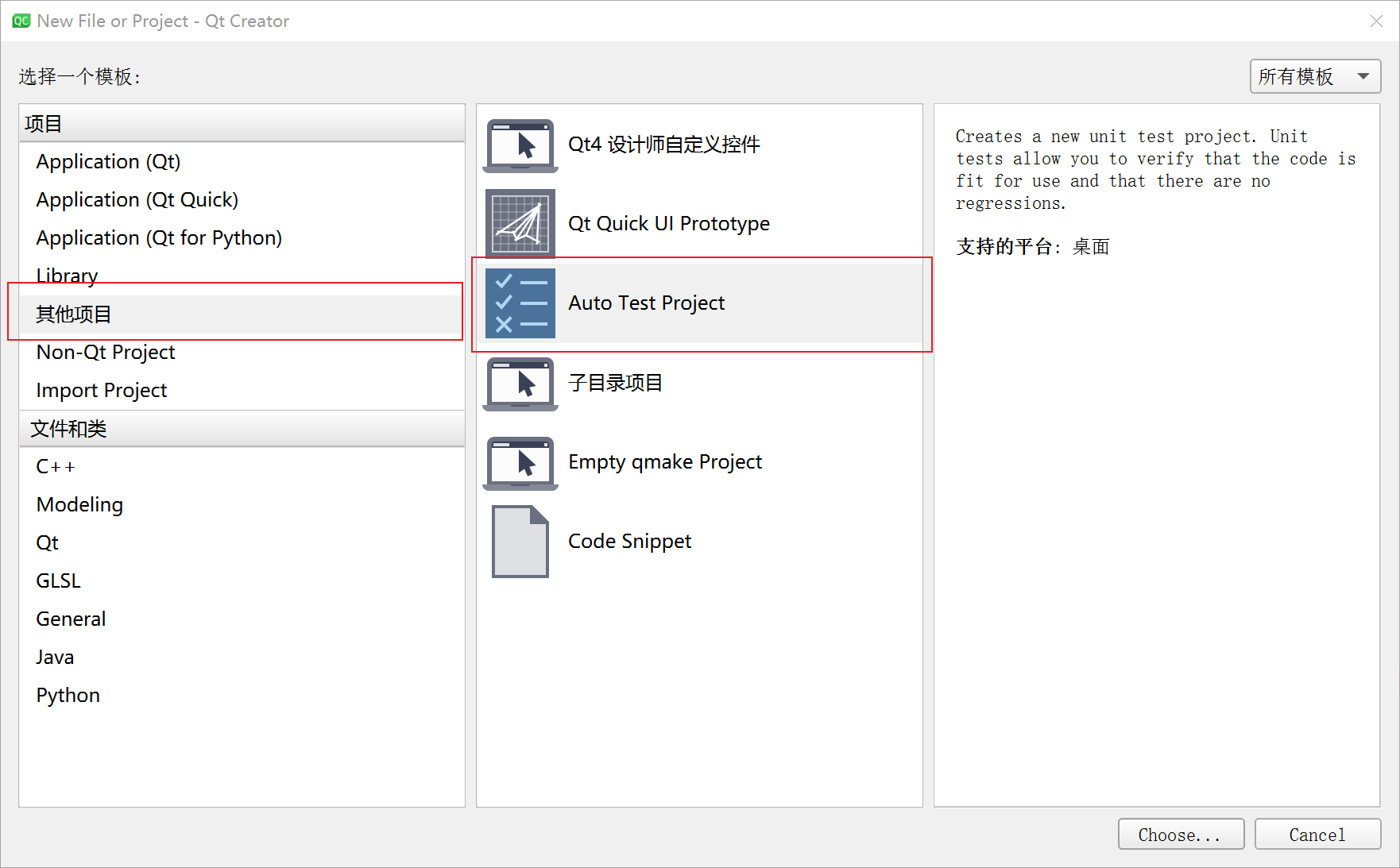Select the GLSL category

[242, 581]
